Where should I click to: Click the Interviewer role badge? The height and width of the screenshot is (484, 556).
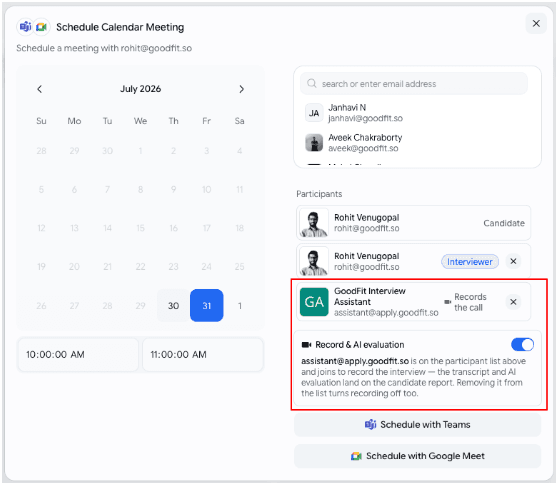469,262
